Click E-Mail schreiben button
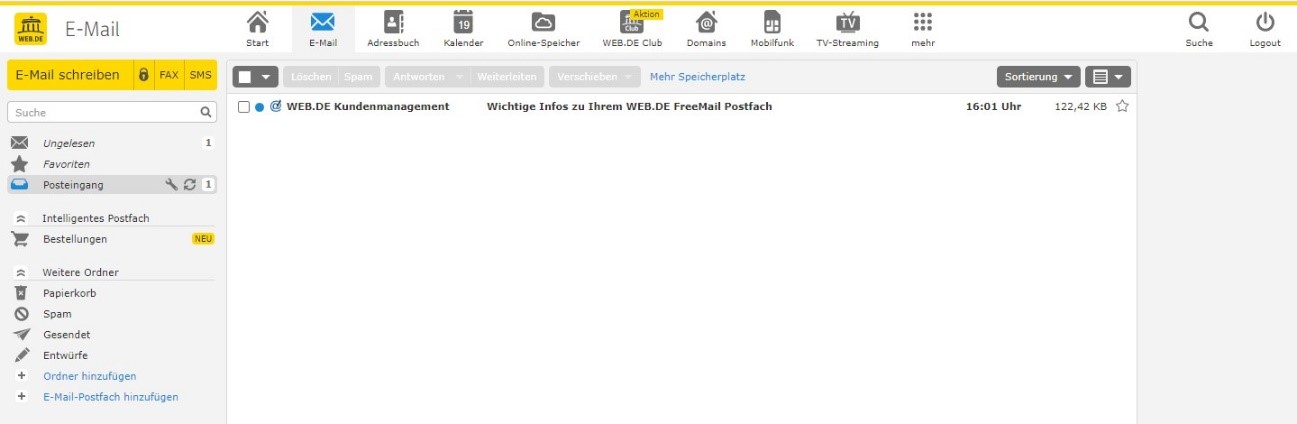 (x=69, y=75)
